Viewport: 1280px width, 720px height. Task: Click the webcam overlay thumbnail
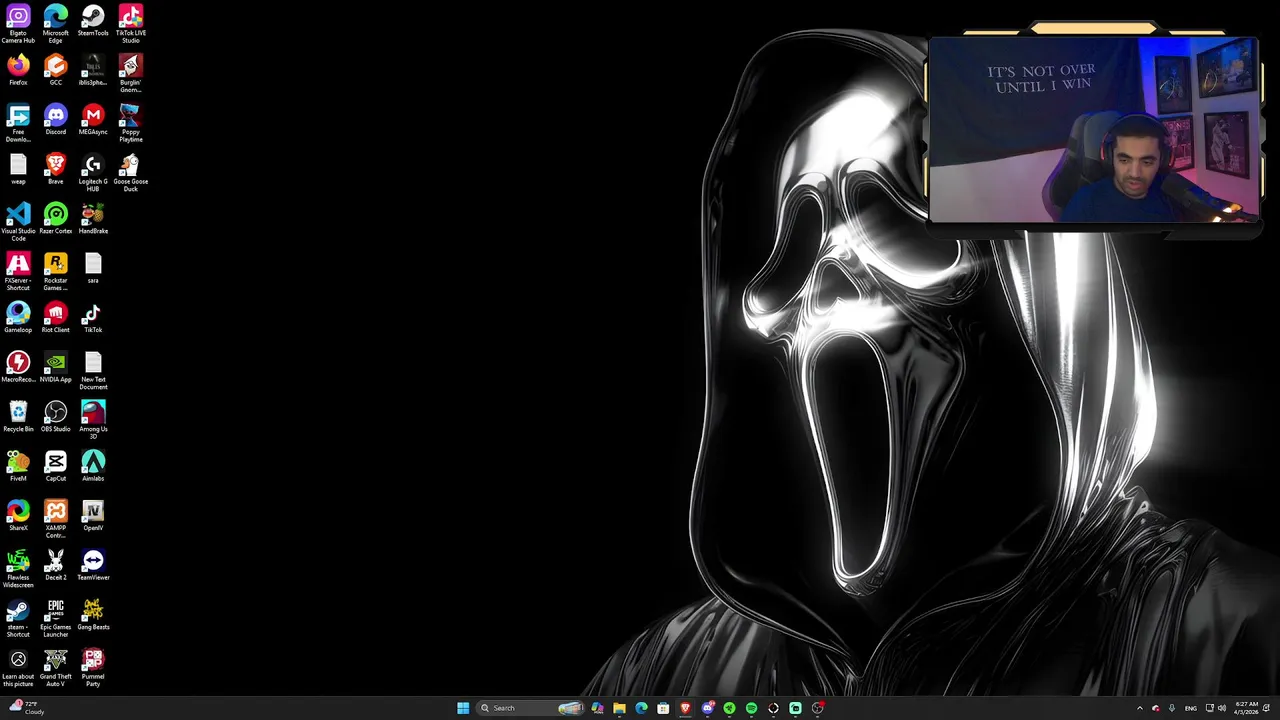(1093, 129)
